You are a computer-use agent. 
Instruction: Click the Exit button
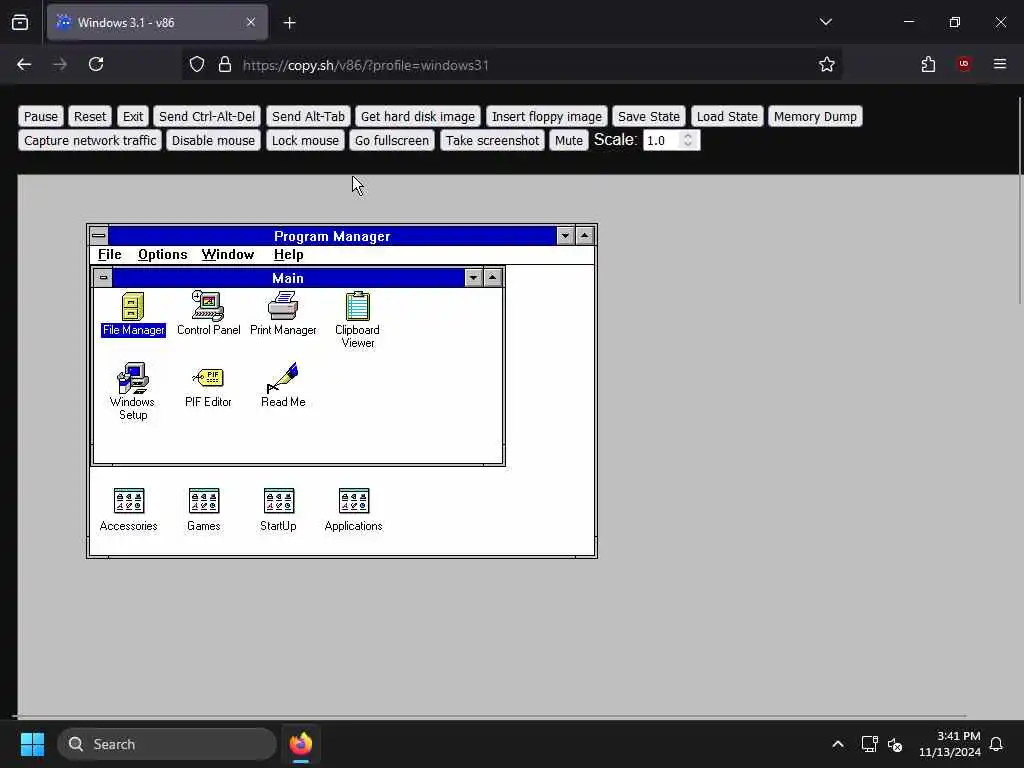[133, 116]
